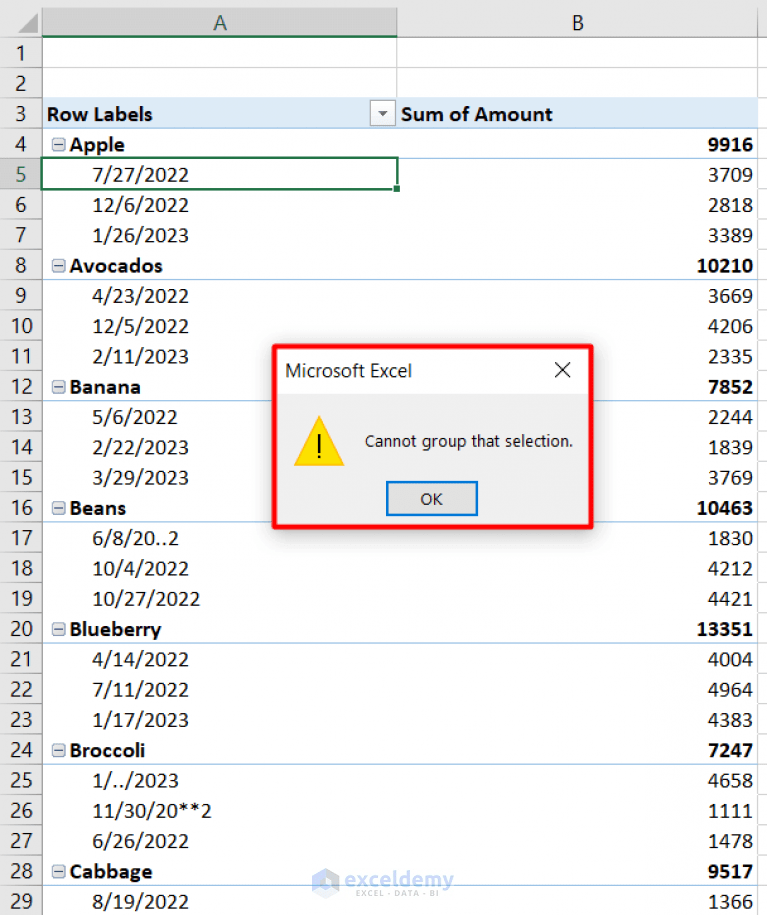Viewport: 767px width, 915px height.
Task: Select row 29 header
Action: (x=21, y=901)
